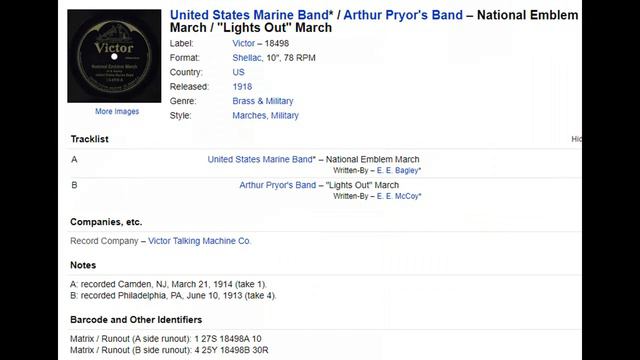Open United States Marine Band title link
The height and width of the screenshot is (360, 640).
tap(249, 15)
